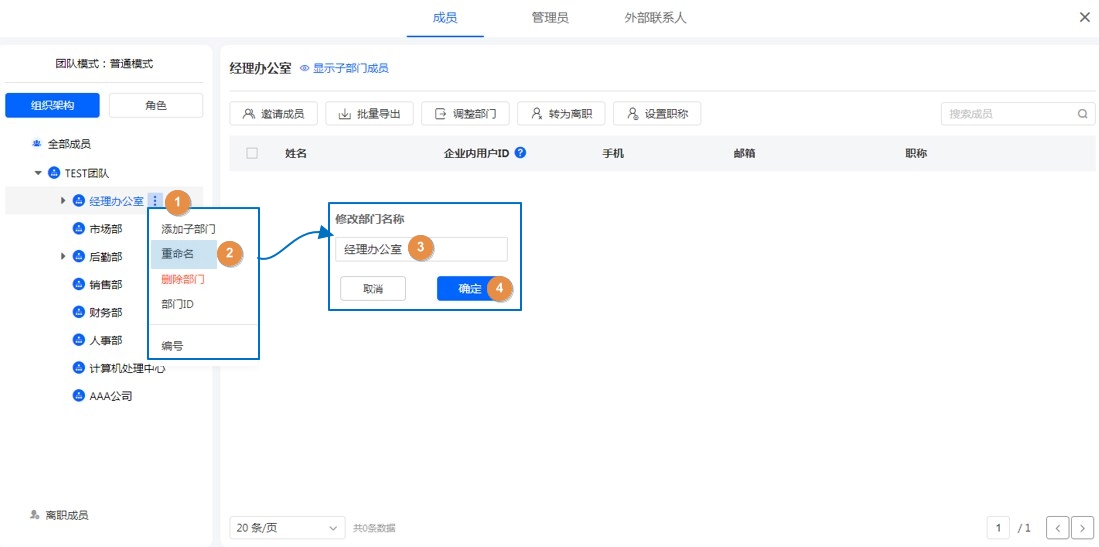This screenshot has width=1099, height=547.
Task: Collapse the TEST团队 tree node
Action: click(x=39, y=173)
